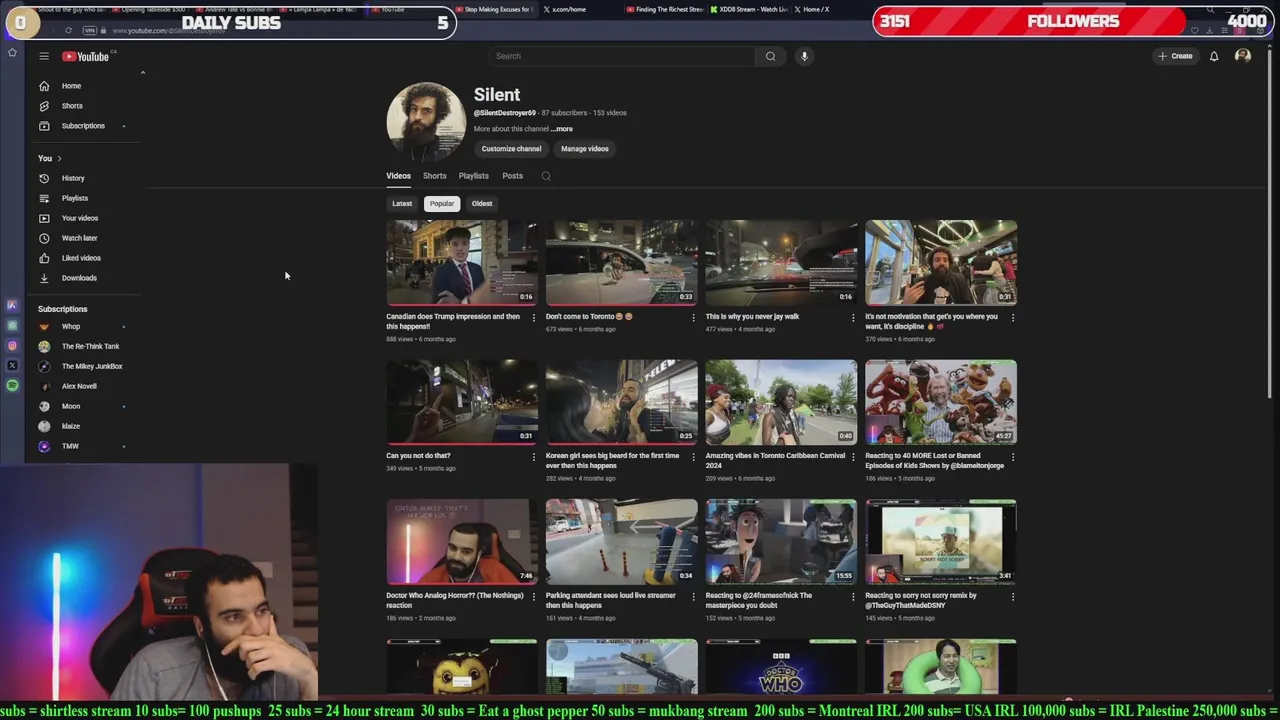This screenshot has height=720, width=1280.
Task: Switch to XDD8 Stream browser tab
Action: pyautogui.click(x=748, y=9)
